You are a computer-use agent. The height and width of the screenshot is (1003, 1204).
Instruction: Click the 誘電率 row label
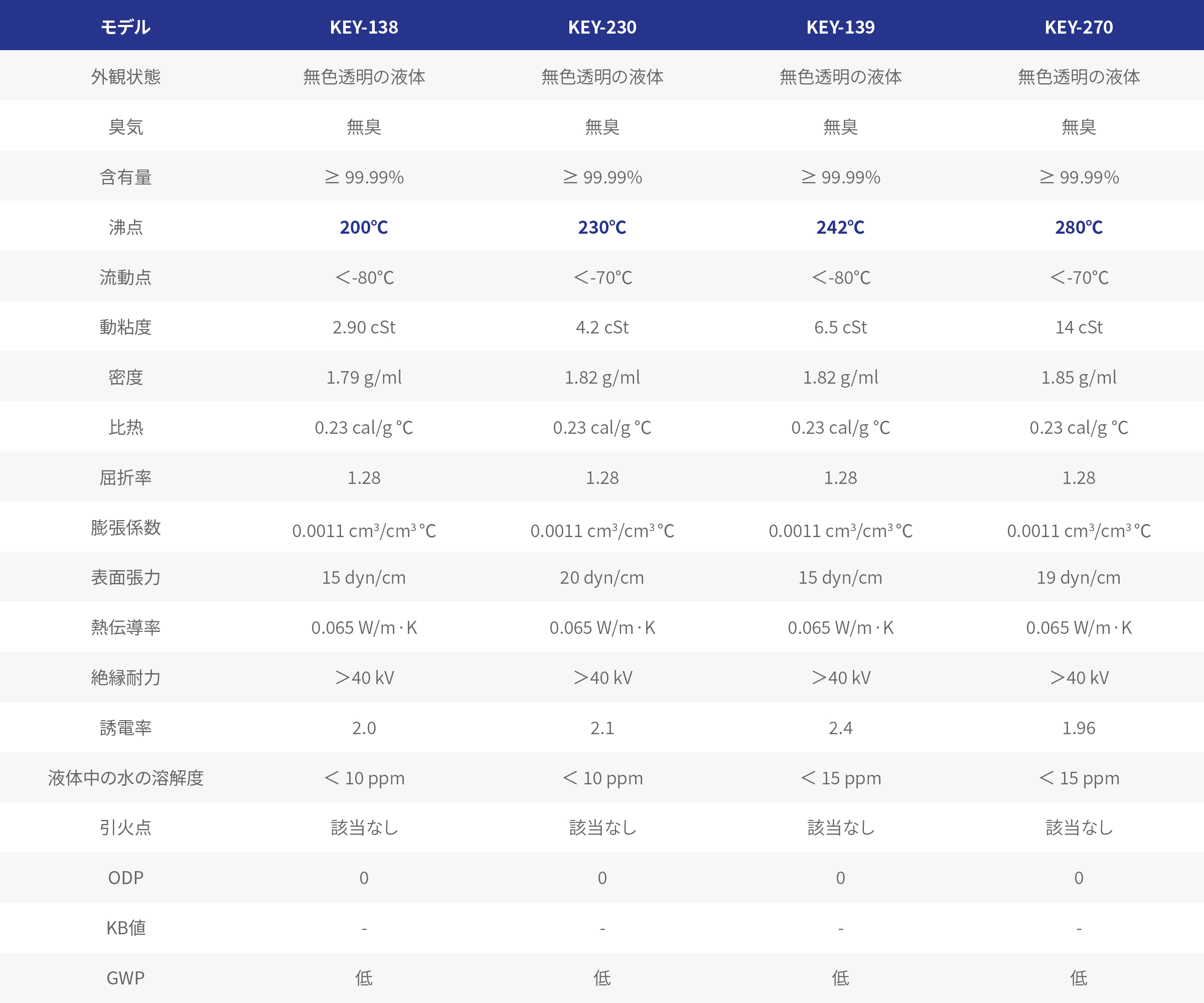click(x=125, y=728)
